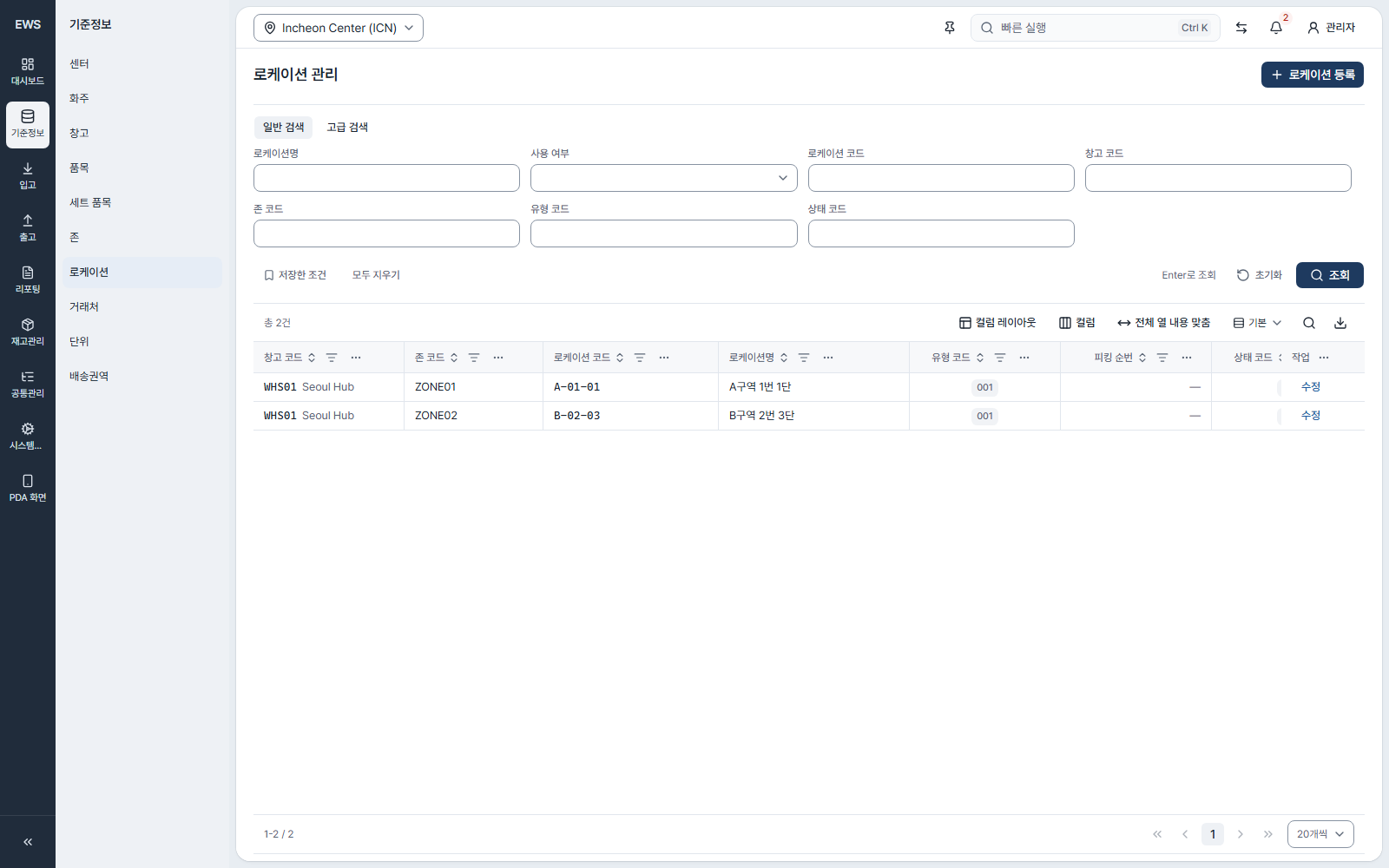This screenshot has width=1389, height=868.
Task: Open the notifications bell
Action: [x=1276, y=28]
